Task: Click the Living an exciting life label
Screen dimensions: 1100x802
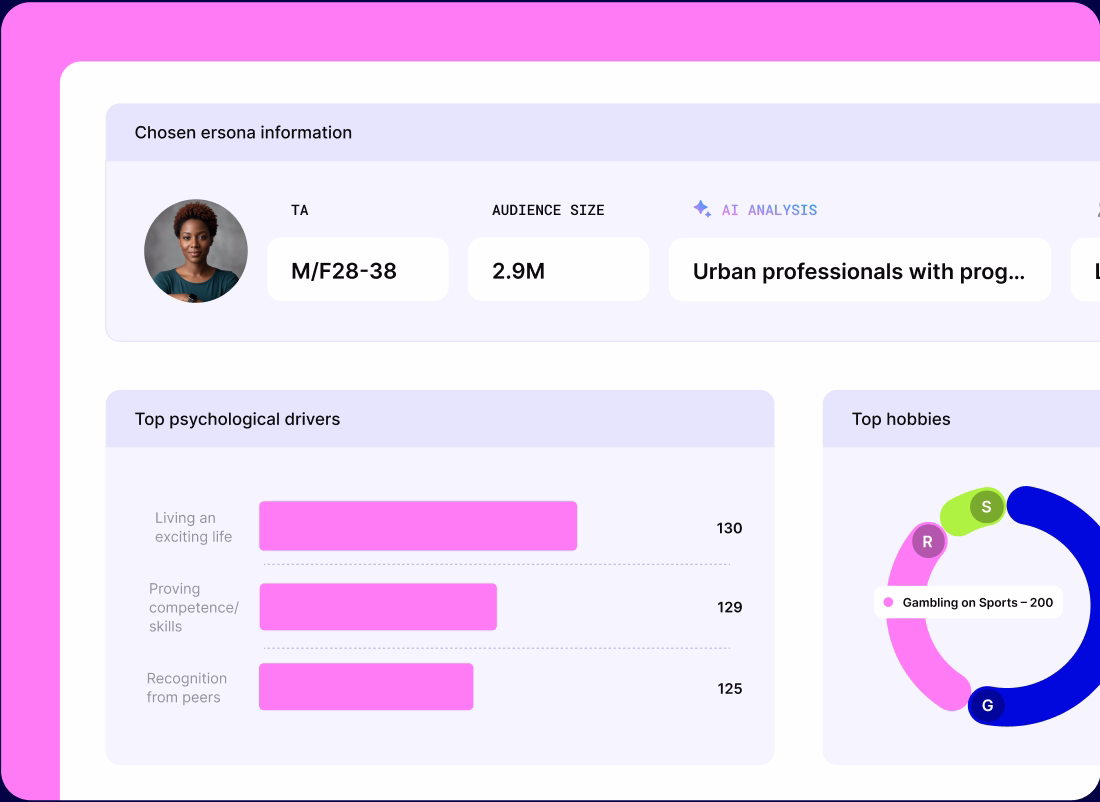Action: (x=194, y=527)
